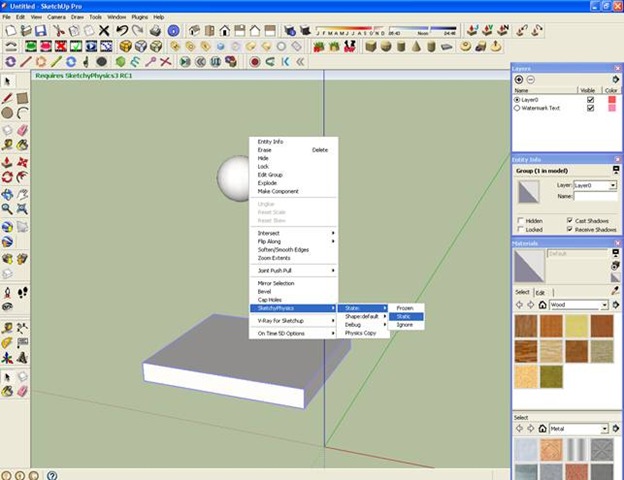Choose Static from State submenu
The width and height of the screenshot is (624, 480).
coord(404,316)
